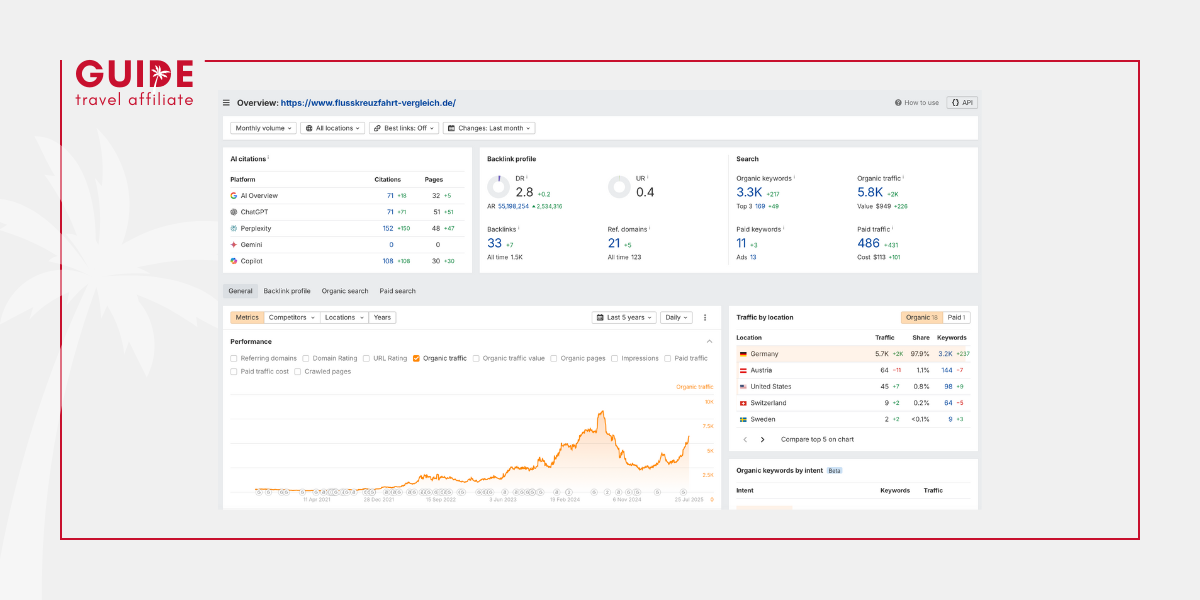Click the United States flag icon
Screen dimensions: 1200x600
click(x=743, y=386)
